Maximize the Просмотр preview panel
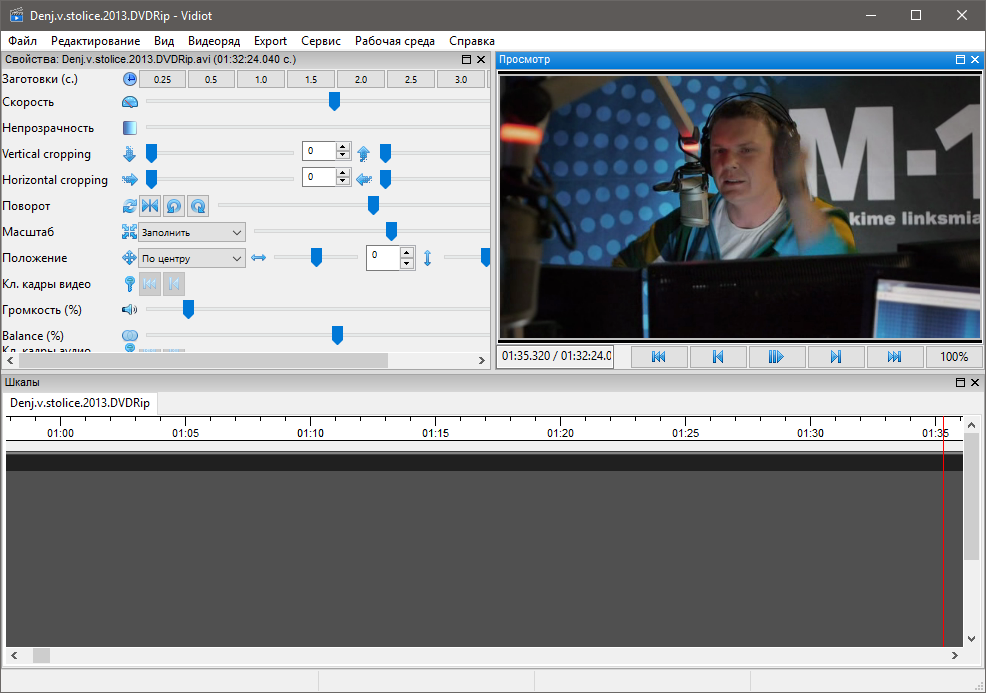The width and height of the screenshot is (986, 693). 960,60
